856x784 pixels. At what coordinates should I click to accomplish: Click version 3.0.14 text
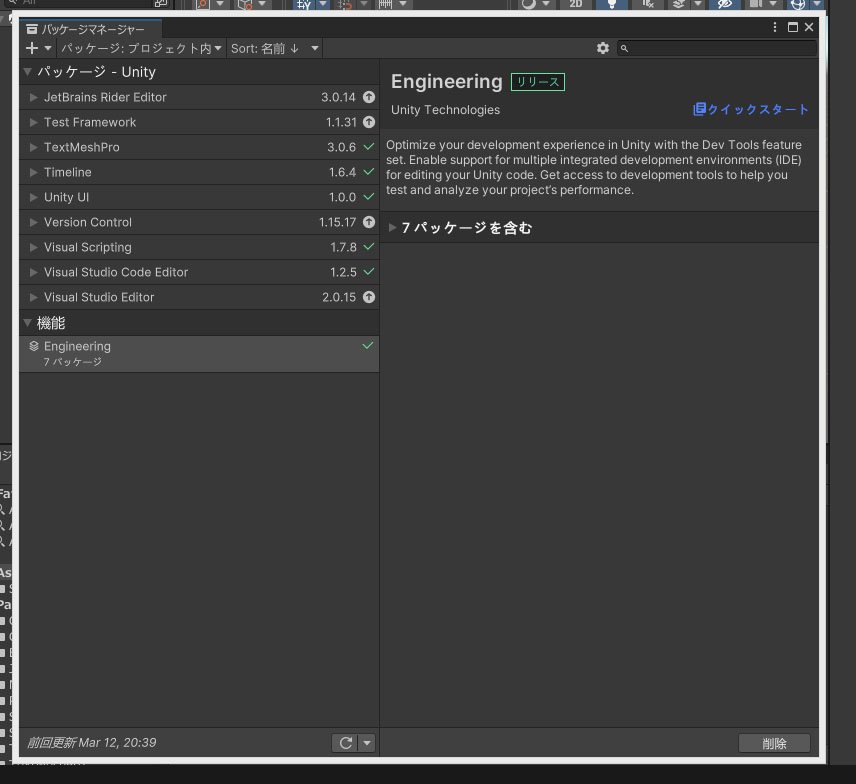click(x=338, y=97)
